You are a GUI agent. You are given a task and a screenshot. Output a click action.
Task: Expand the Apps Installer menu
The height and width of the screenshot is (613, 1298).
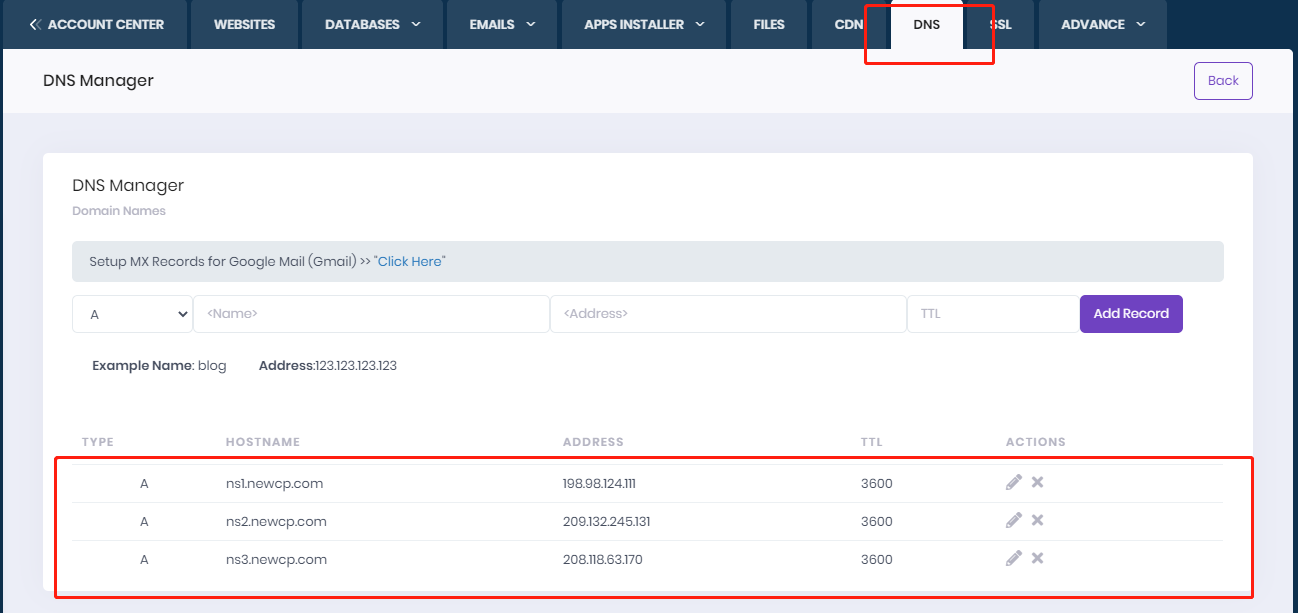(643, 24)
